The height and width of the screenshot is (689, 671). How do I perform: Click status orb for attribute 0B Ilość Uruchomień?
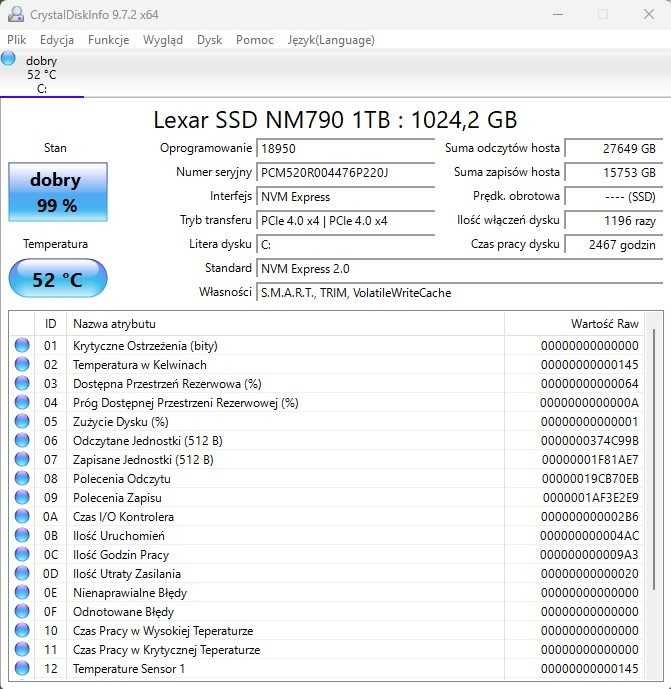pos(22,535)
